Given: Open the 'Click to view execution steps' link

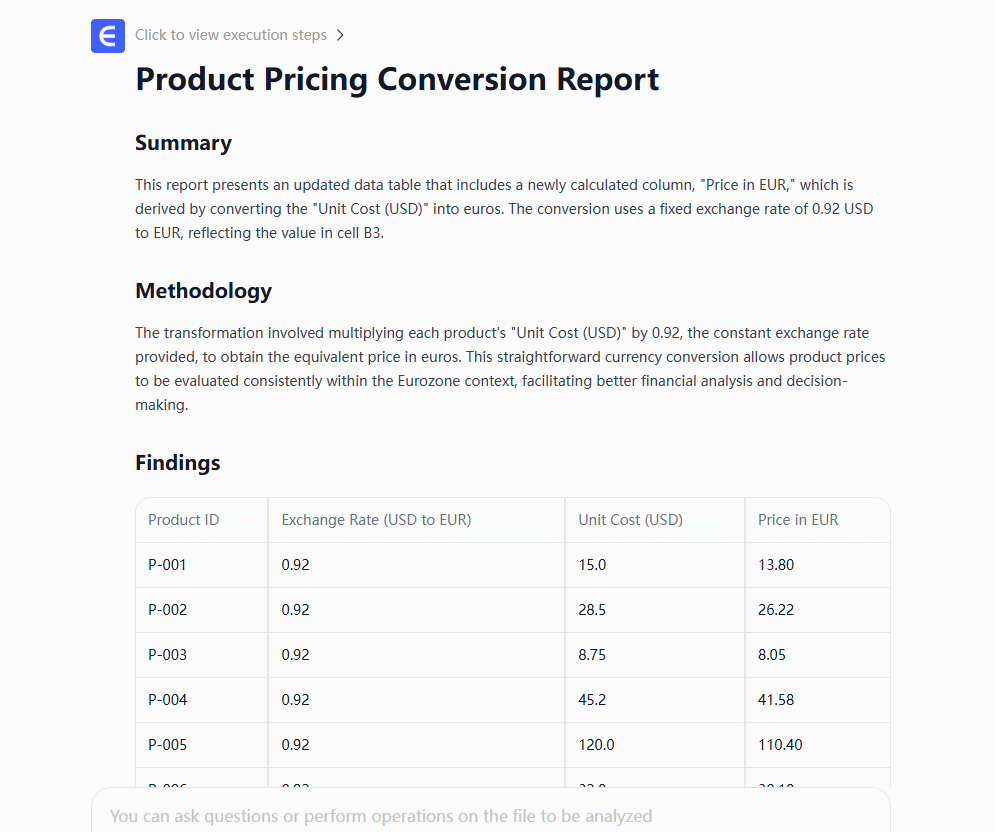Looking at the screenshot, I should (x=231, y=35).
